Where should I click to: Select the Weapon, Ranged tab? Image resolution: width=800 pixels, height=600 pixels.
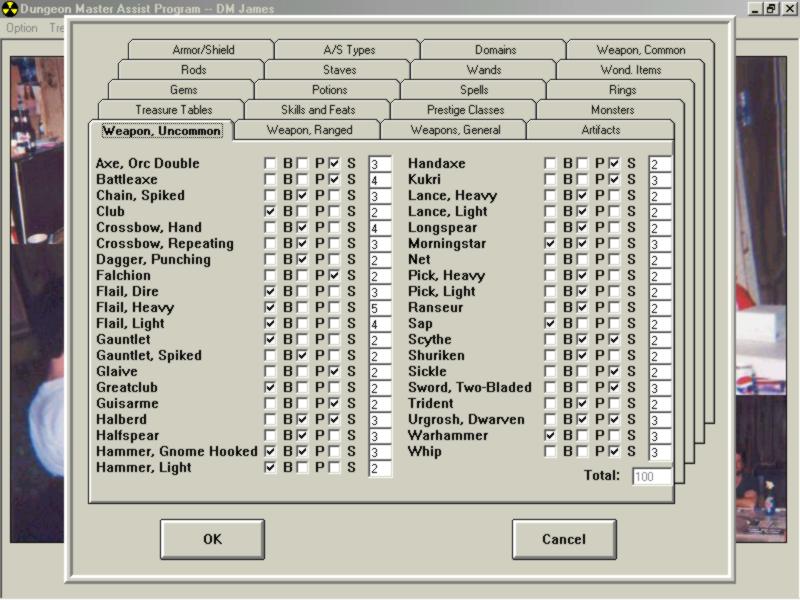click(x=307, y=130)
